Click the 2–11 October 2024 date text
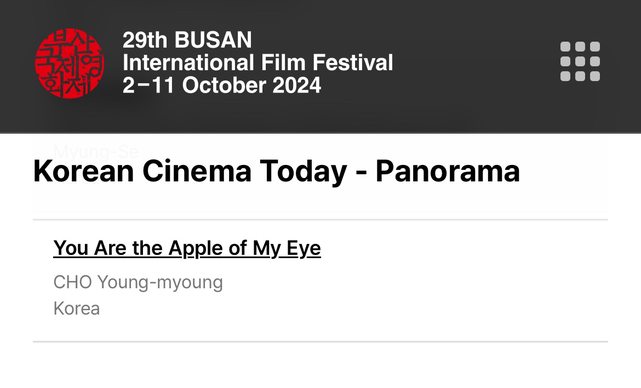Screen dimensions: 641x388 [222, 85]
